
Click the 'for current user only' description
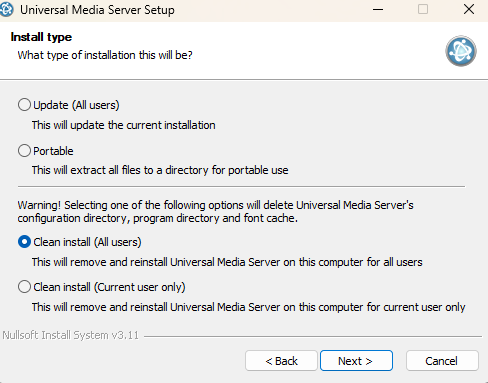[x=248, y=307]
